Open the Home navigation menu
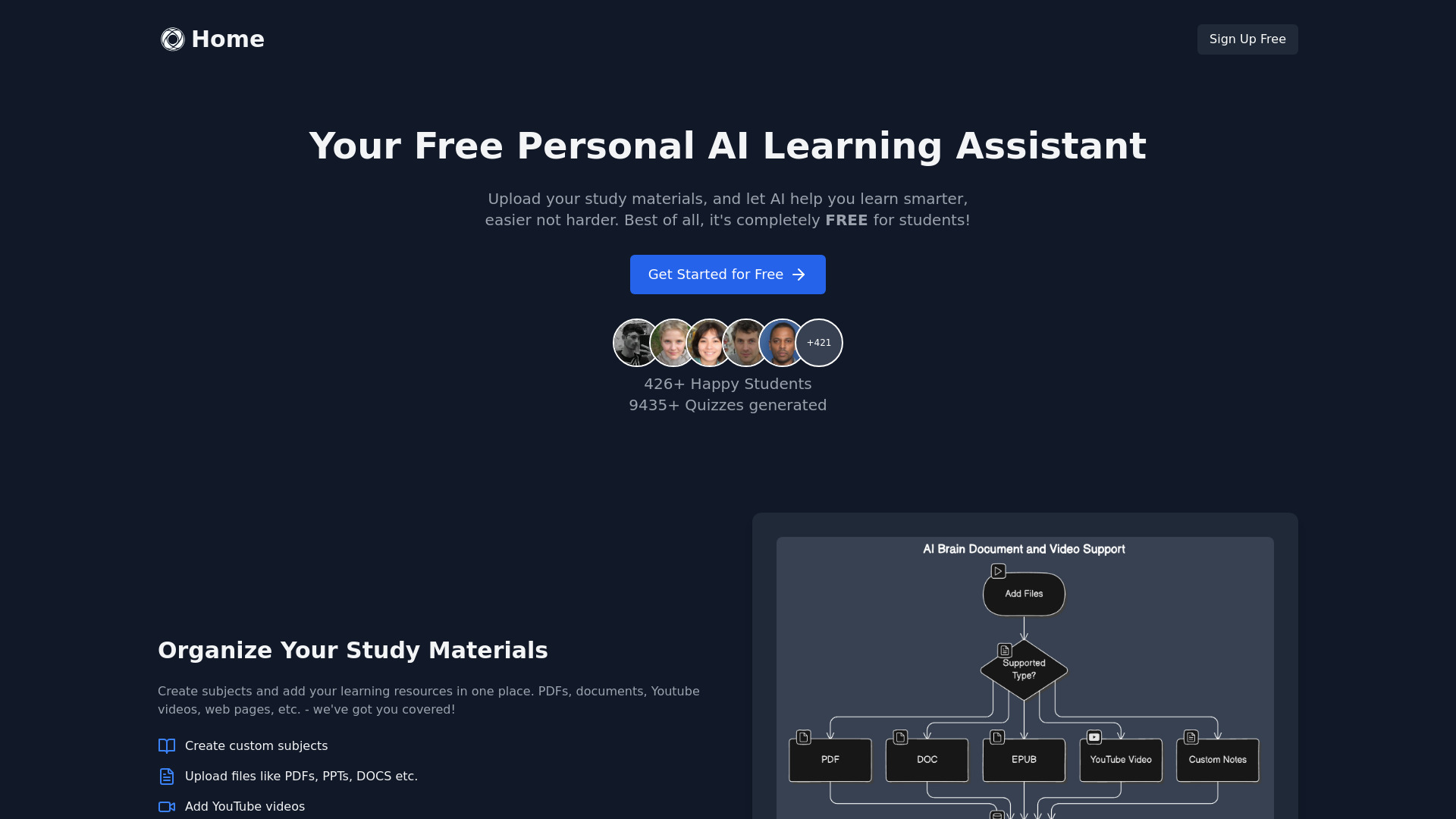Image resolution: width=1456 pixels, height=819 pixels. 213,39
